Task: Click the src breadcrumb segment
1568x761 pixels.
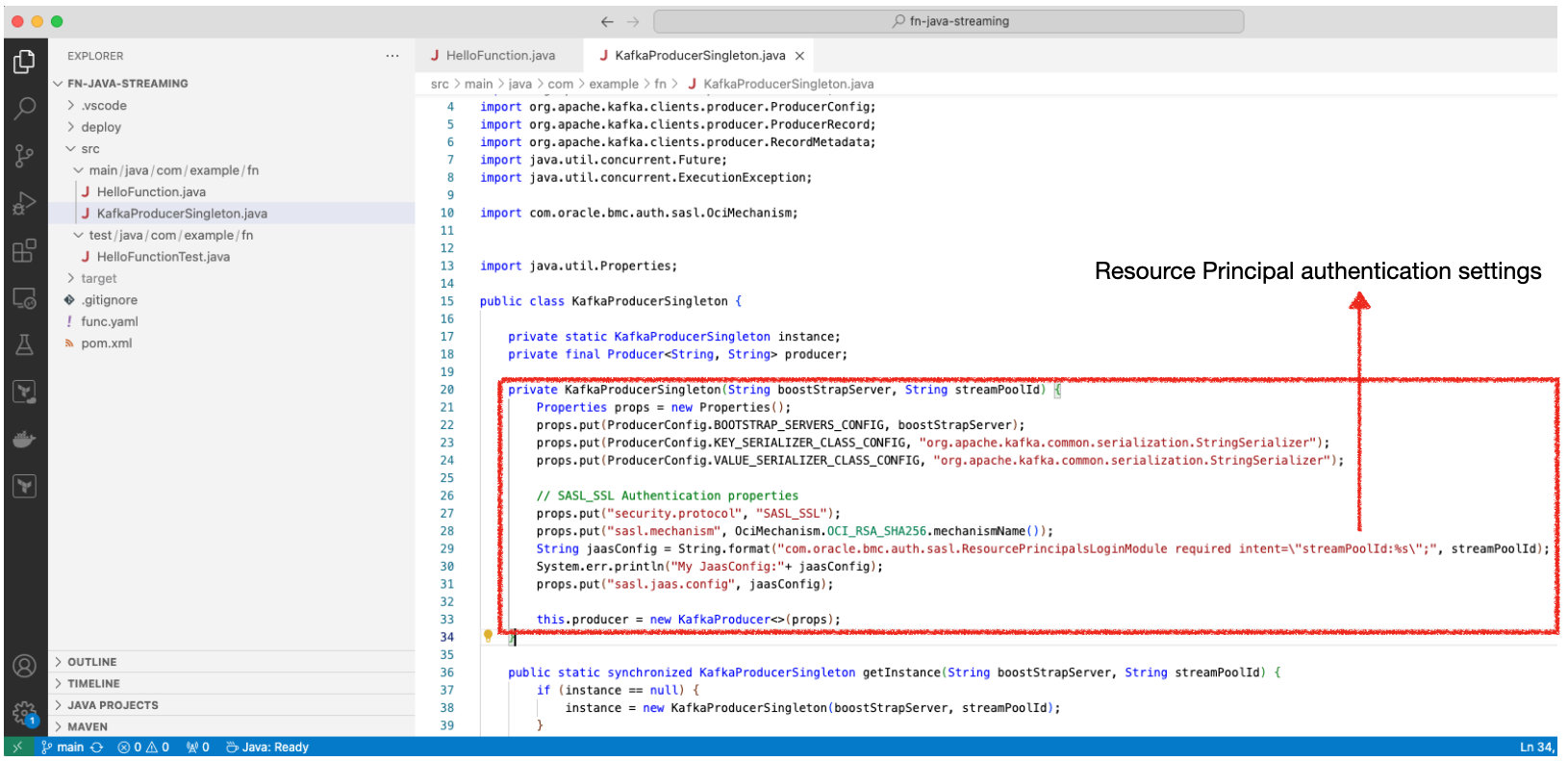Action: 440,85
